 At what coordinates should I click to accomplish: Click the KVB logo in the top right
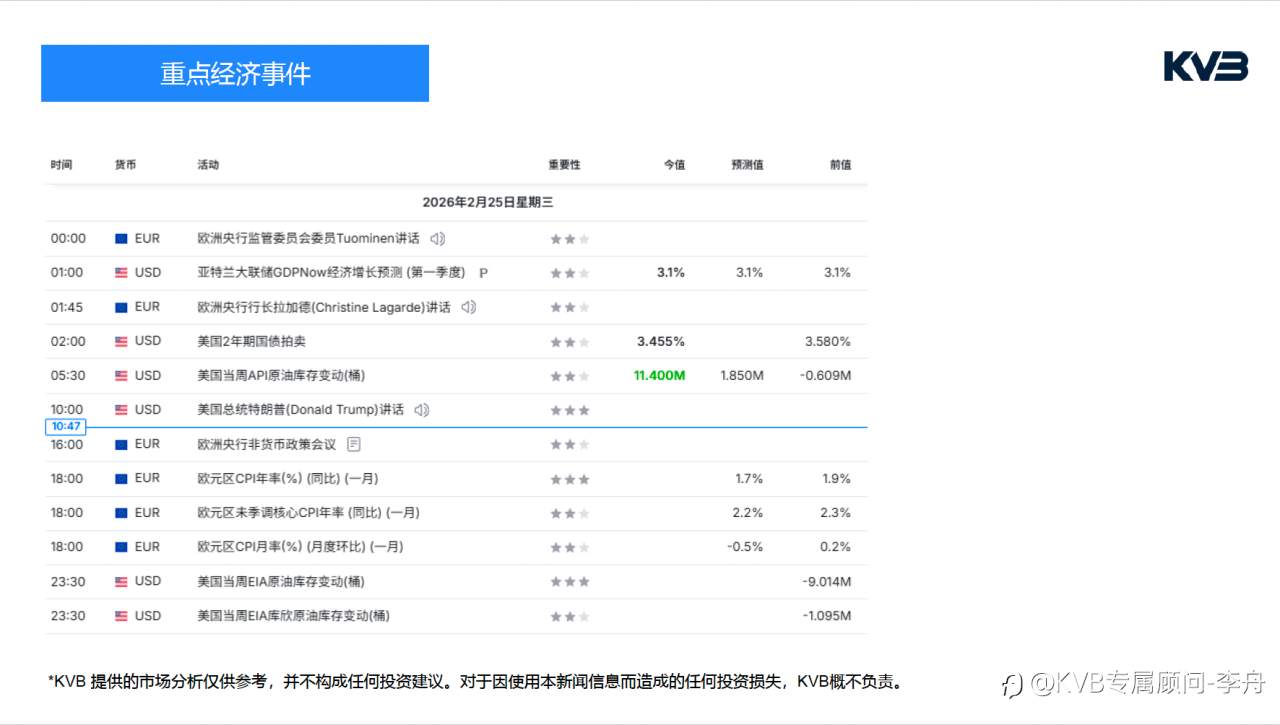point(1204,66)
